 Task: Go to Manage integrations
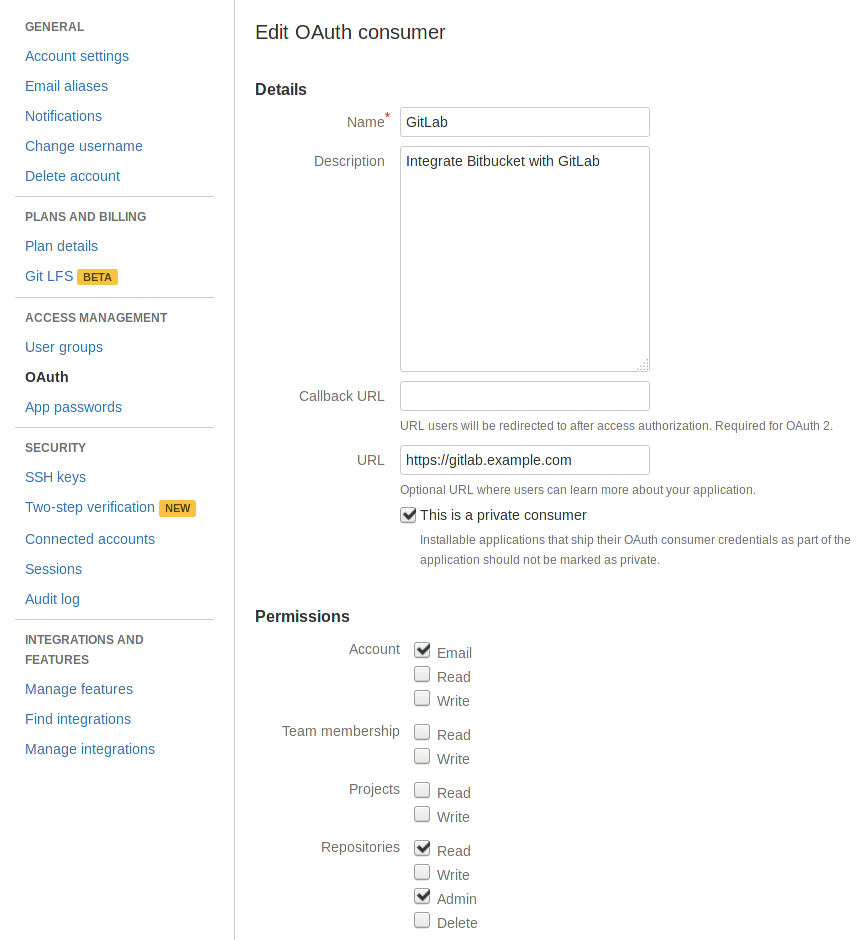click(x=90, y=749)
